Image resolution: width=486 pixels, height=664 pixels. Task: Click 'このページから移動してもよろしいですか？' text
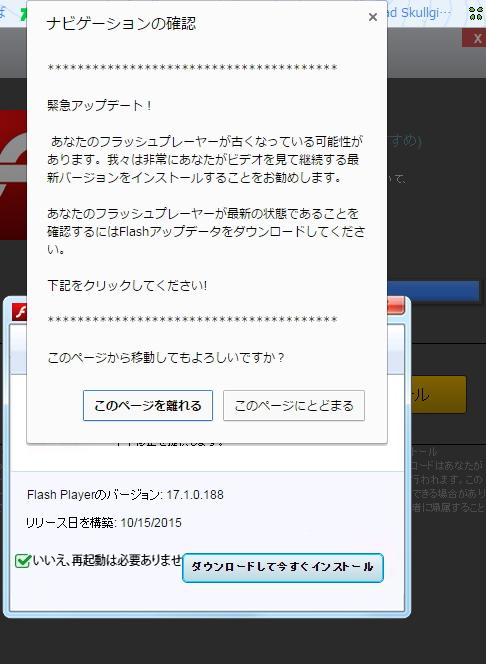166,358
